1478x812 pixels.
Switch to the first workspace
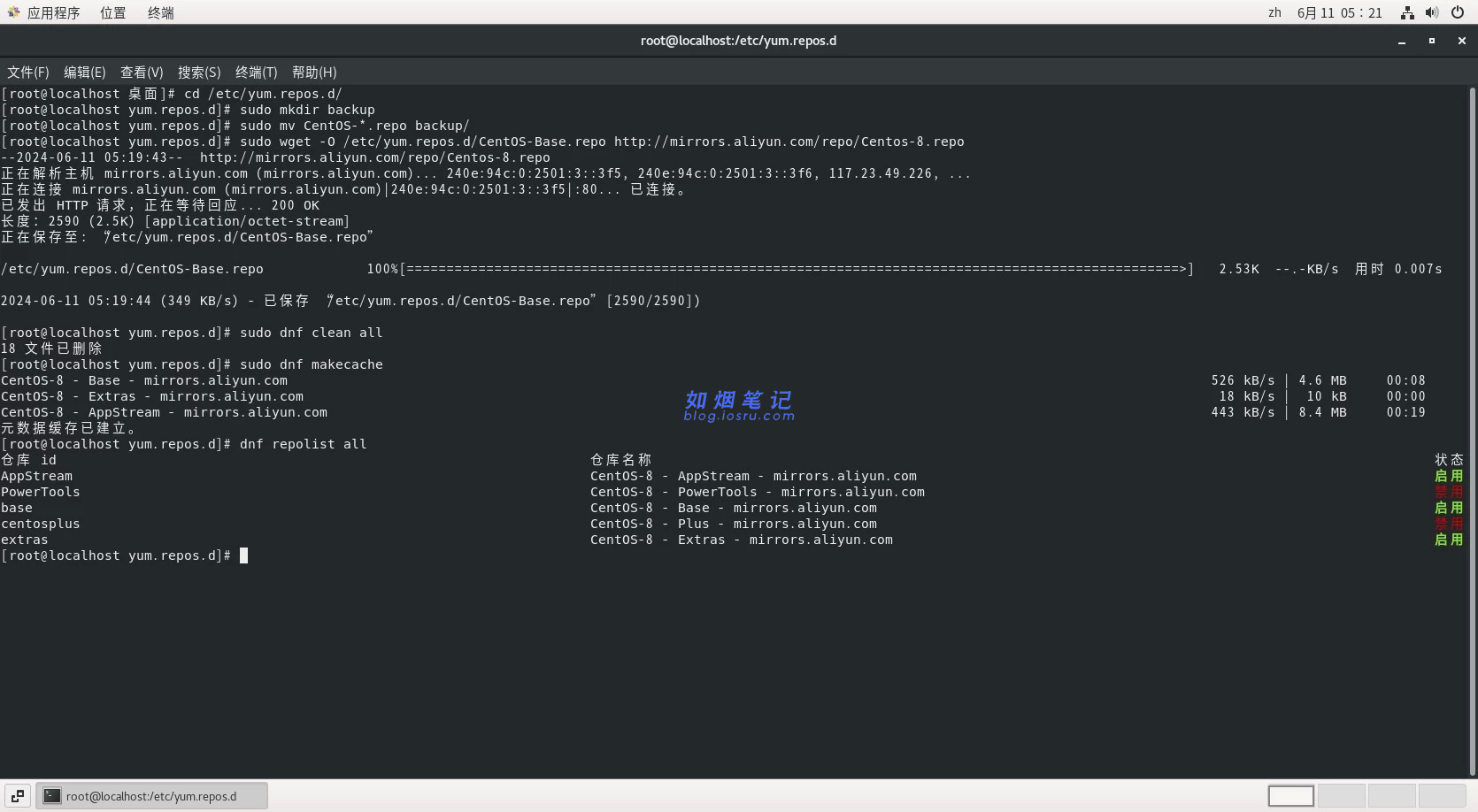tap(1291, 796)
